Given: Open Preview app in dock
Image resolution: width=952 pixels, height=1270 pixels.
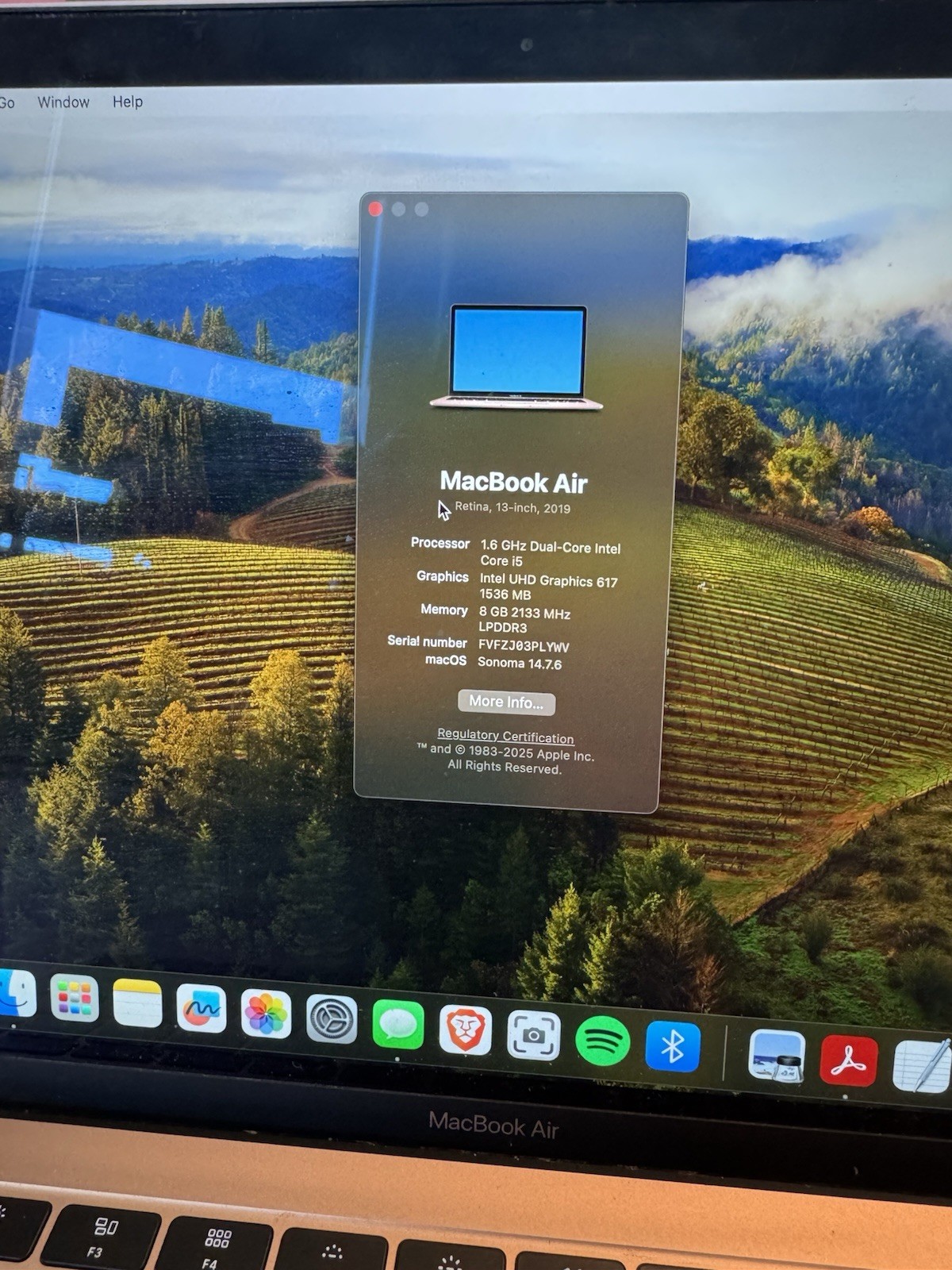Looking at the screenshot, I should [x=777, y=1056].
